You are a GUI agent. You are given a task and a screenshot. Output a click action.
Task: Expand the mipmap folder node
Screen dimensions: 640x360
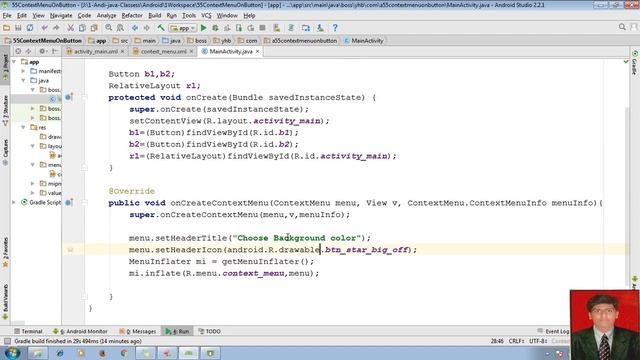(x=33, y=183)
